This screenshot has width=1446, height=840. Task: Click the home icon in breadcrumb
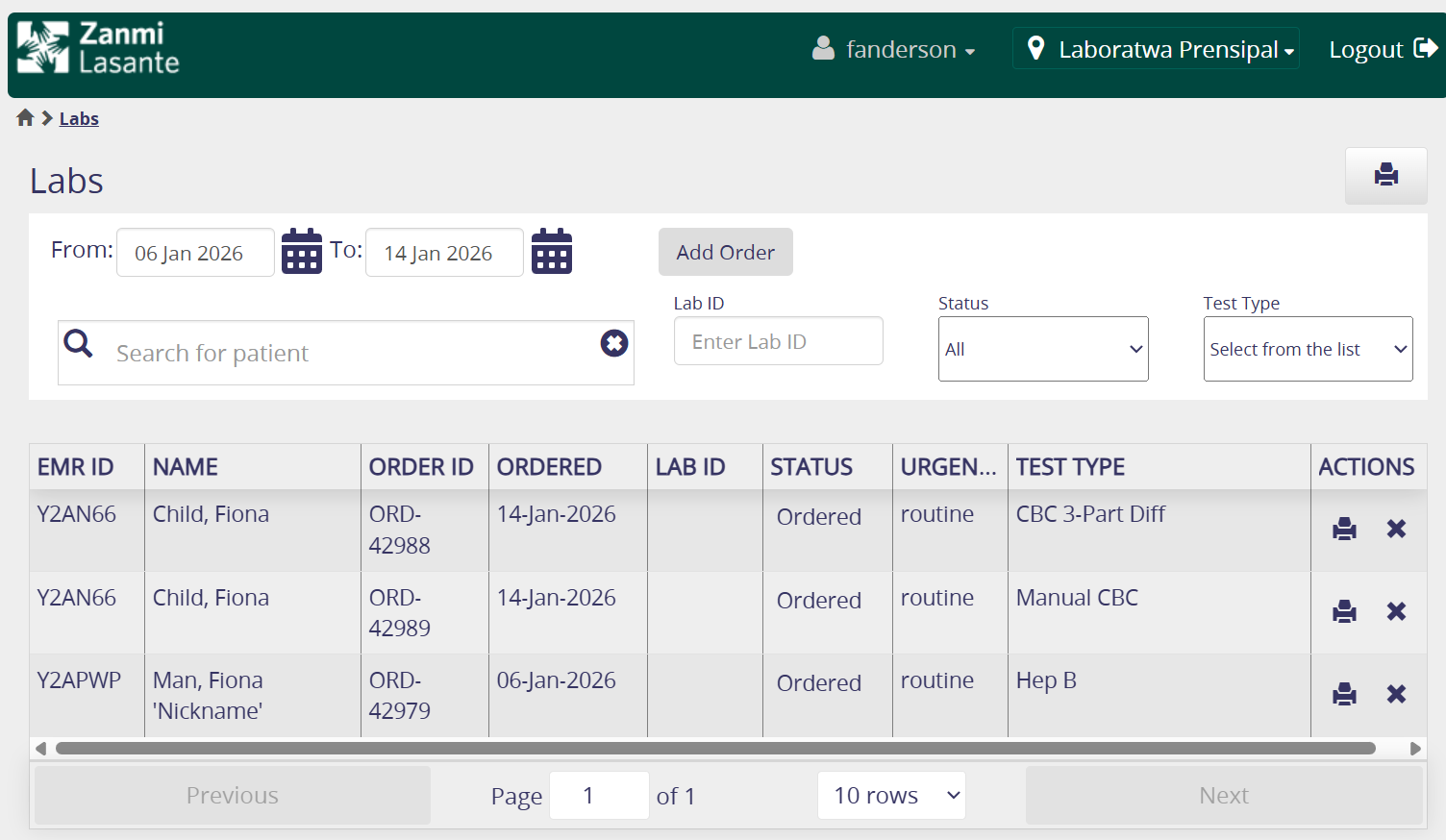25,118
